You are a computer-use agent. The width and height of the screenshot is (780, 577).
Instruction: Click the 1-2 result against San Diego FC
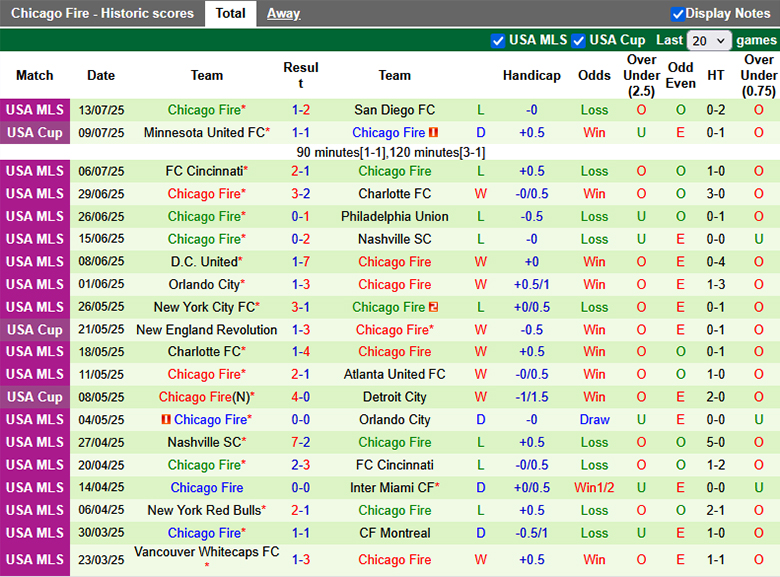point(300,110)
